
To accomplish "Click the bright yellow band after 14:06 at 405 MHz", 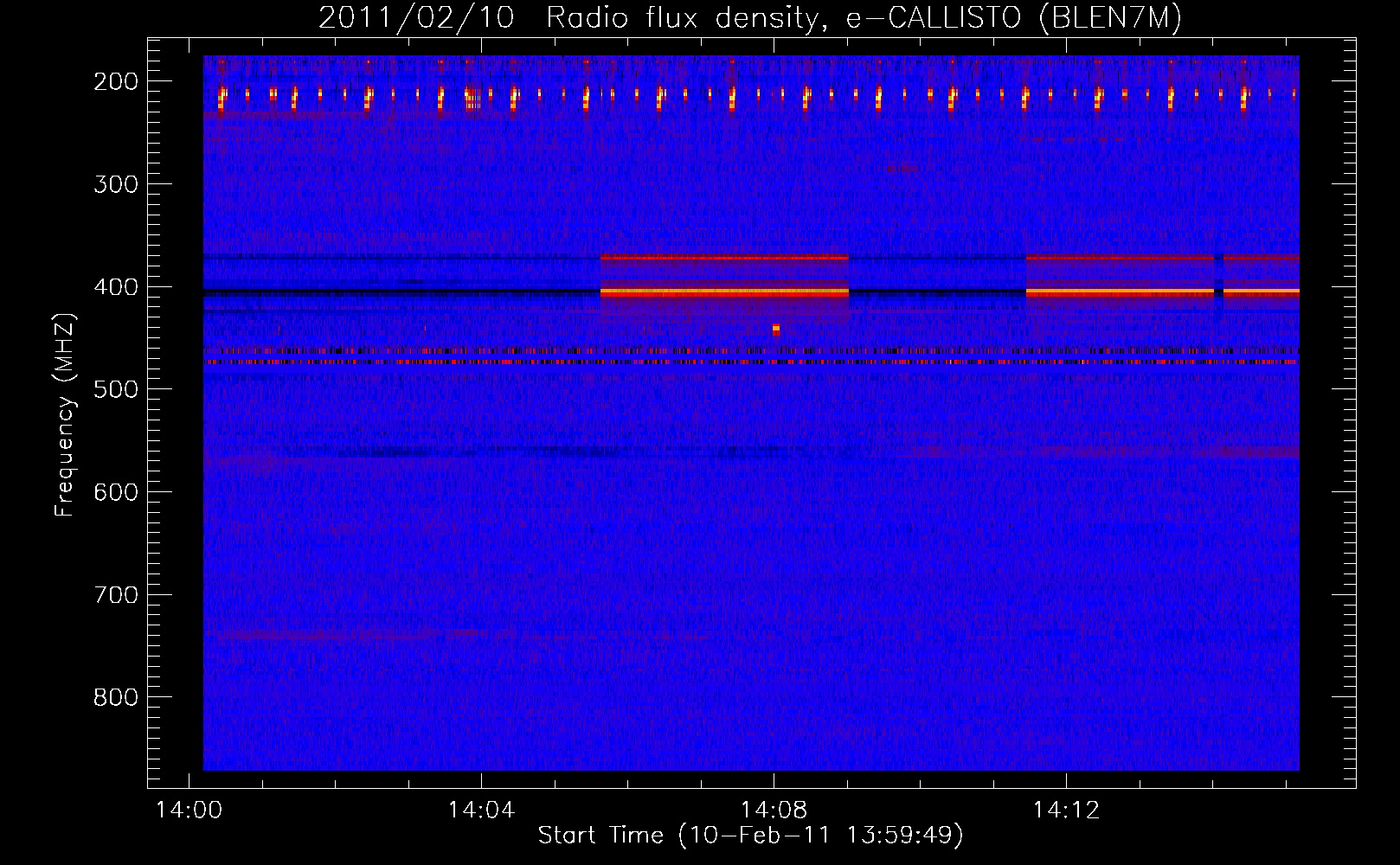I will [724, 293].
